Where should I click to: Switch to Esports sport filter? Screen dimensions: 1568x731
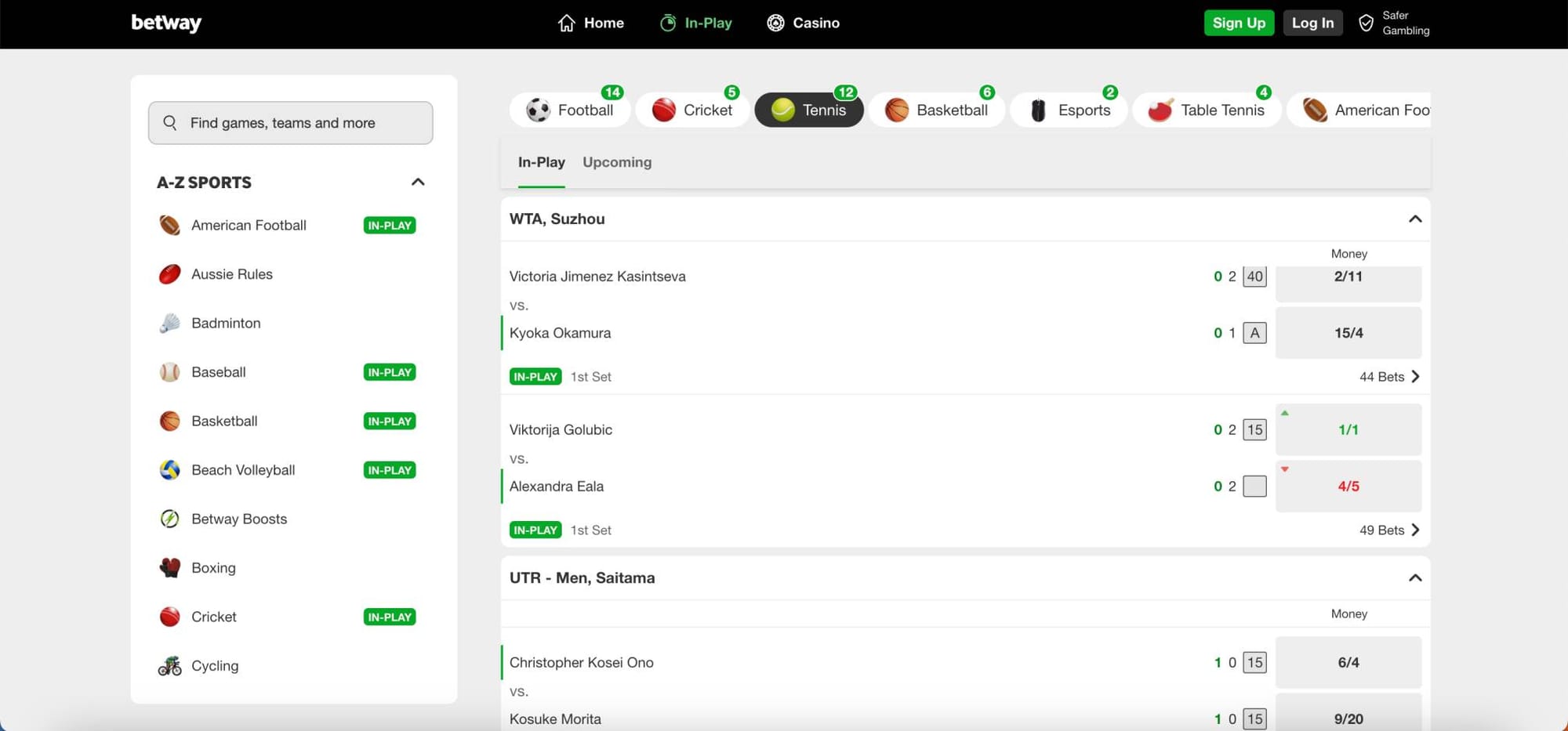pos(1069,110)
